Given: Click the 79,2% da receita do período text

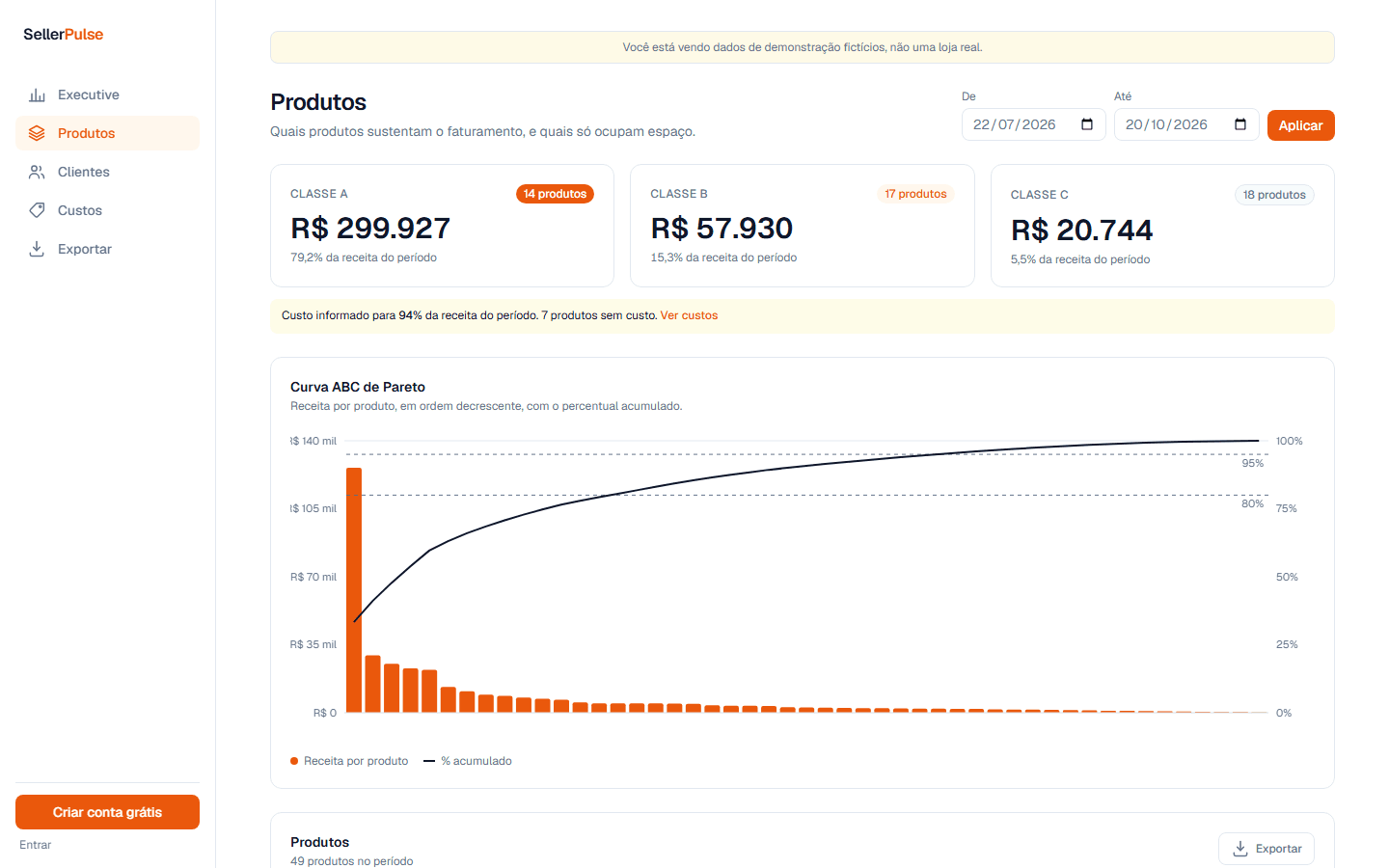Looking at the screenshot, I should point(364,258).
